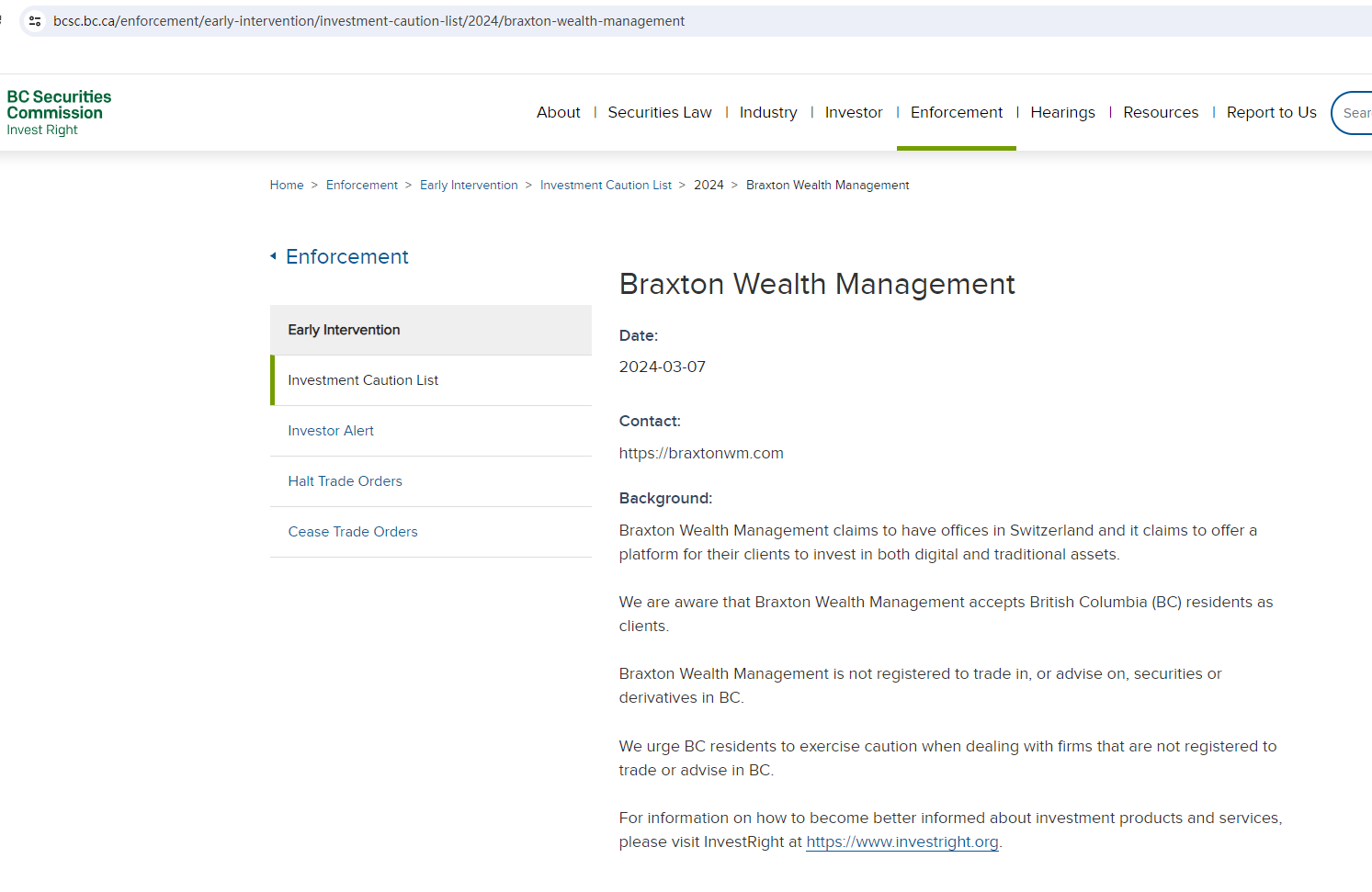The height and width of the screenshot is (892, 1372).
Task: Go to Home breadcrumb link
Action: pos(287,185)
